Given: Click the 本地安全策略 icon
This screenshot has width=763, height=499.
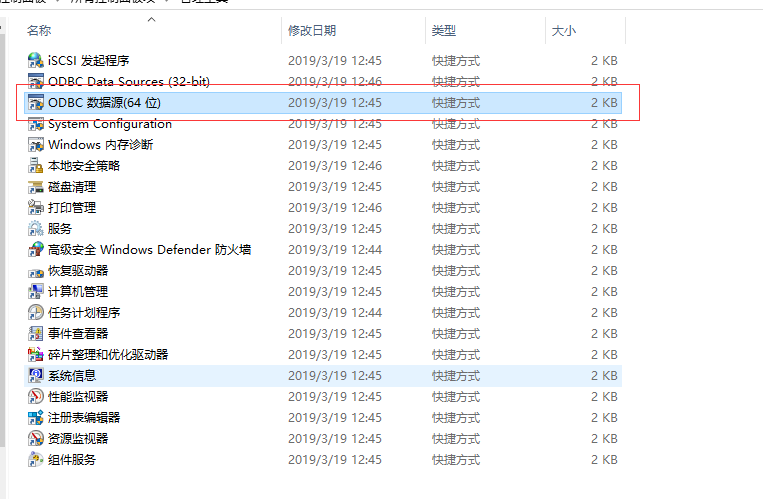Looking at the screenshot, I should point(36,166).
